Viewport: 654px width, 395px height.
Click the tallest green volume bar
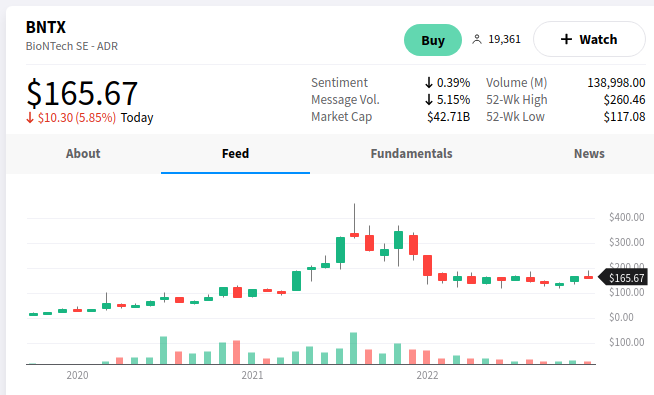(353, 348)
